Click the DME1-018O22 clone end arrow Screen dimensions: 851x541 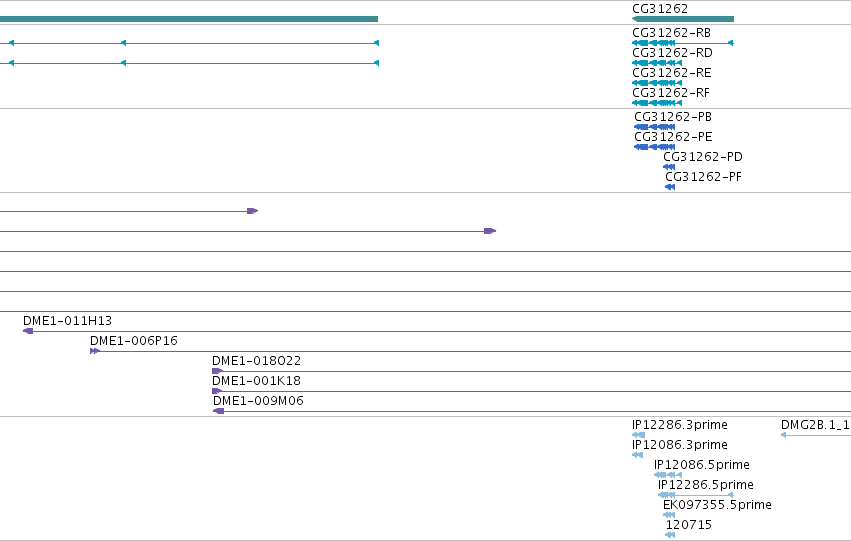[x=218, y=371]
